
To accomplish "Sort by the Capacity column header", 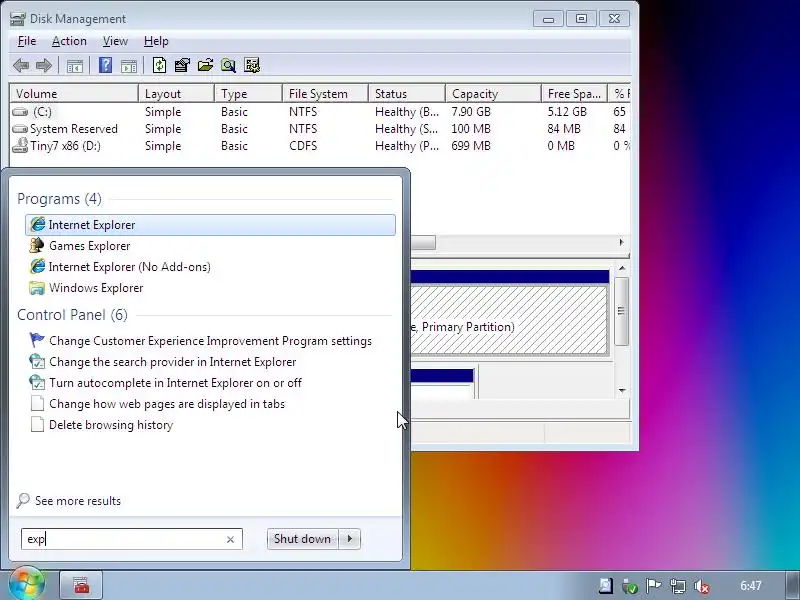I will tap(493, 94).
